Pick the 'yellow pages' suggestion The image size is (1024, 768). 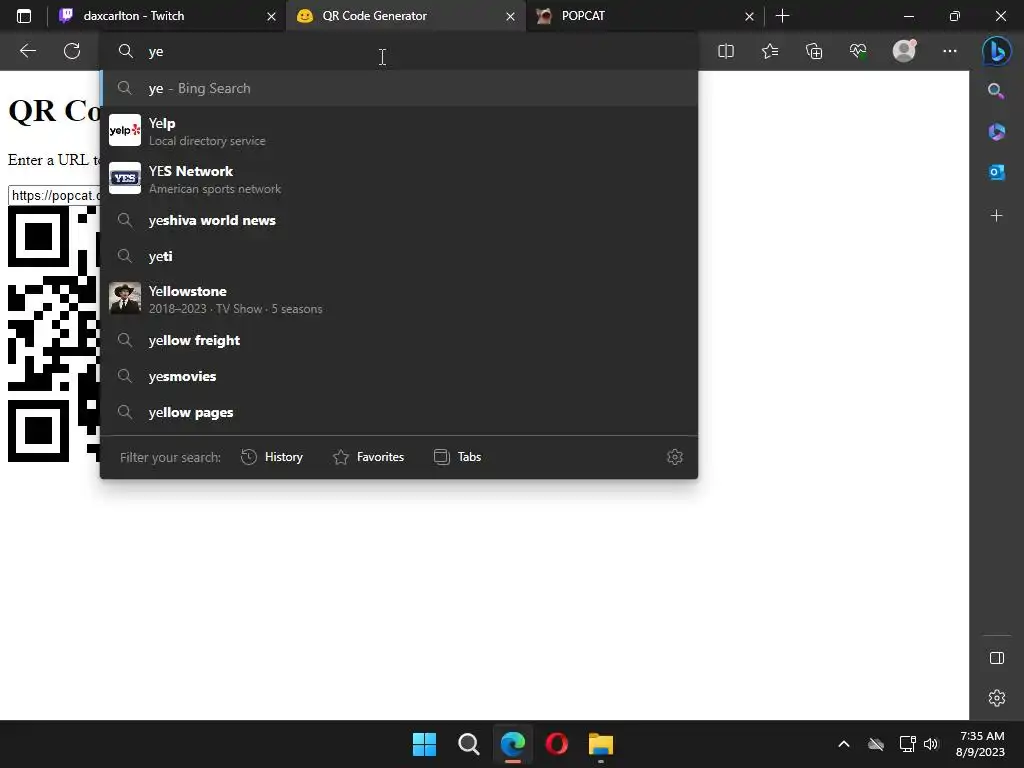tap(399, 412)
